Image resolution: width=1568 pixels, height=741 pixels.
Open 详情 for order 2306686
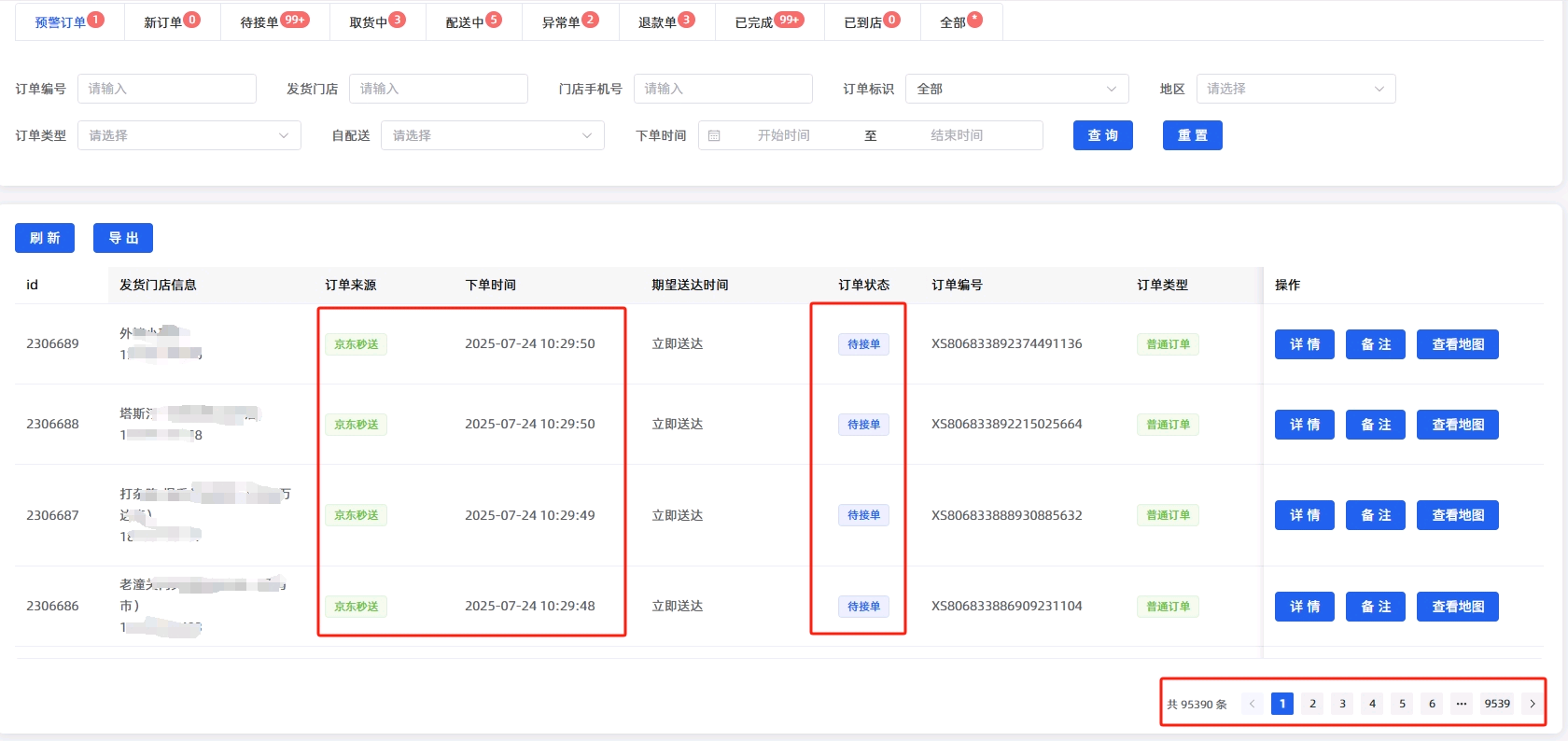click(x=1305, y=607)
